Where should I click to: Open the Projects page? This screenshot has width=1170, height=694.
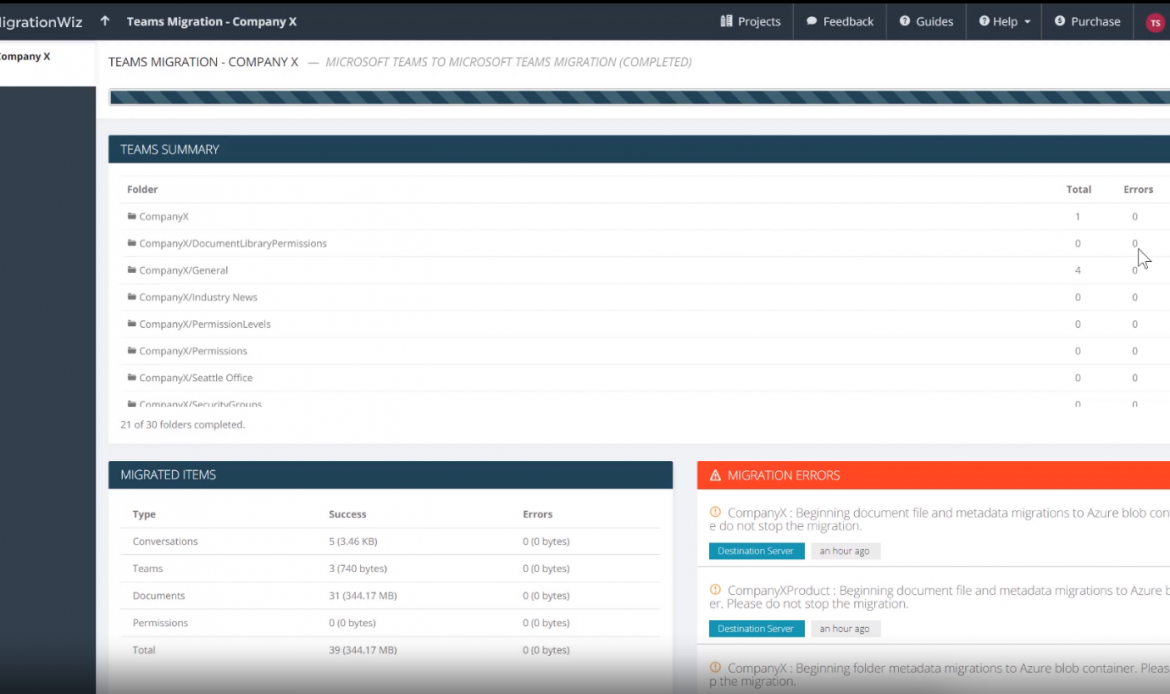point(750,22)
